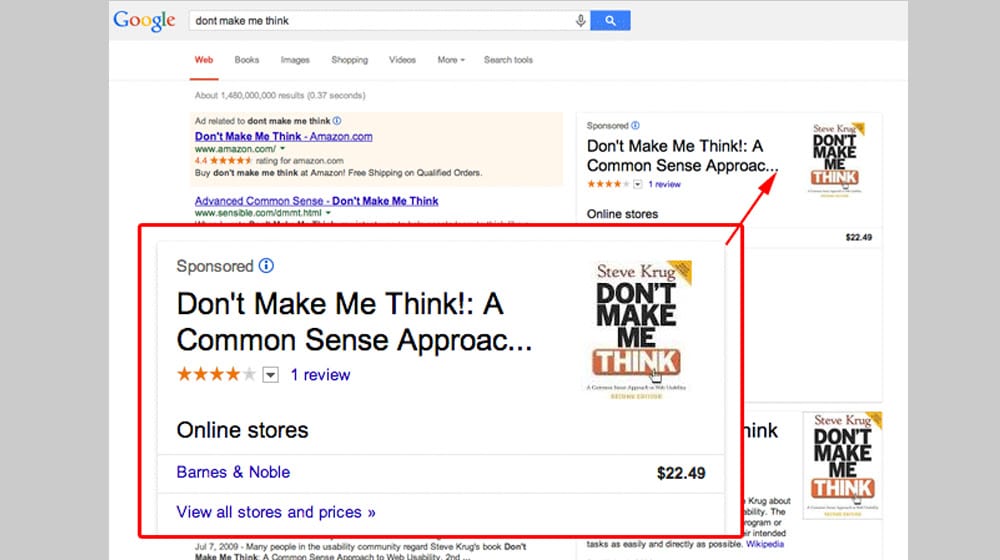Click the '$22.49' price in the enlarged callout

coord(681,473)
